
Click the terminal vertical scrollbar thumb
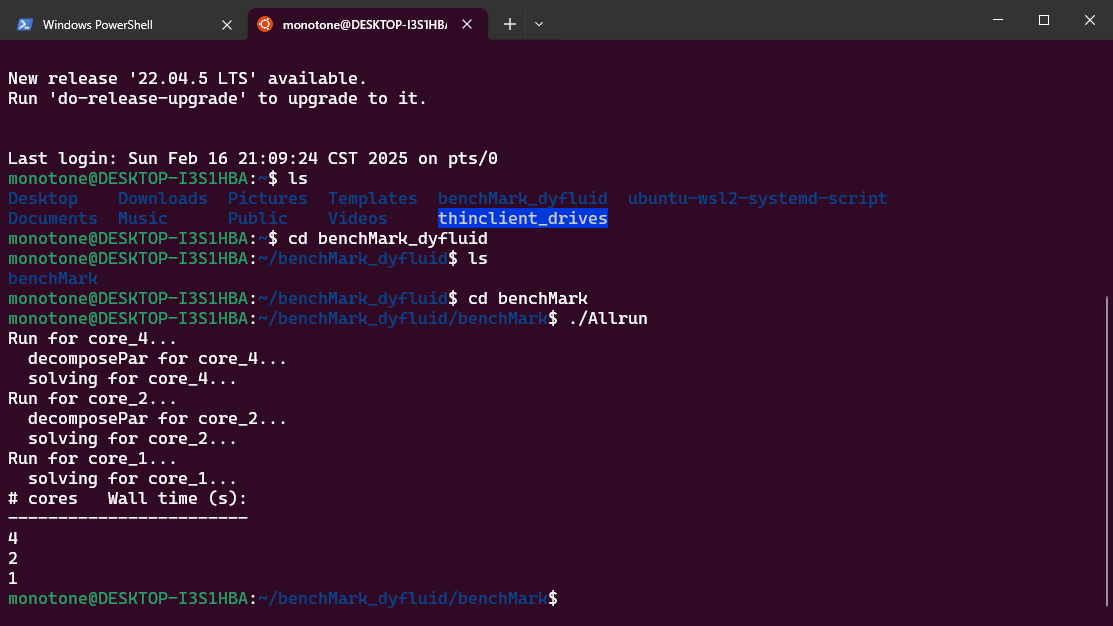[1108, 453]
